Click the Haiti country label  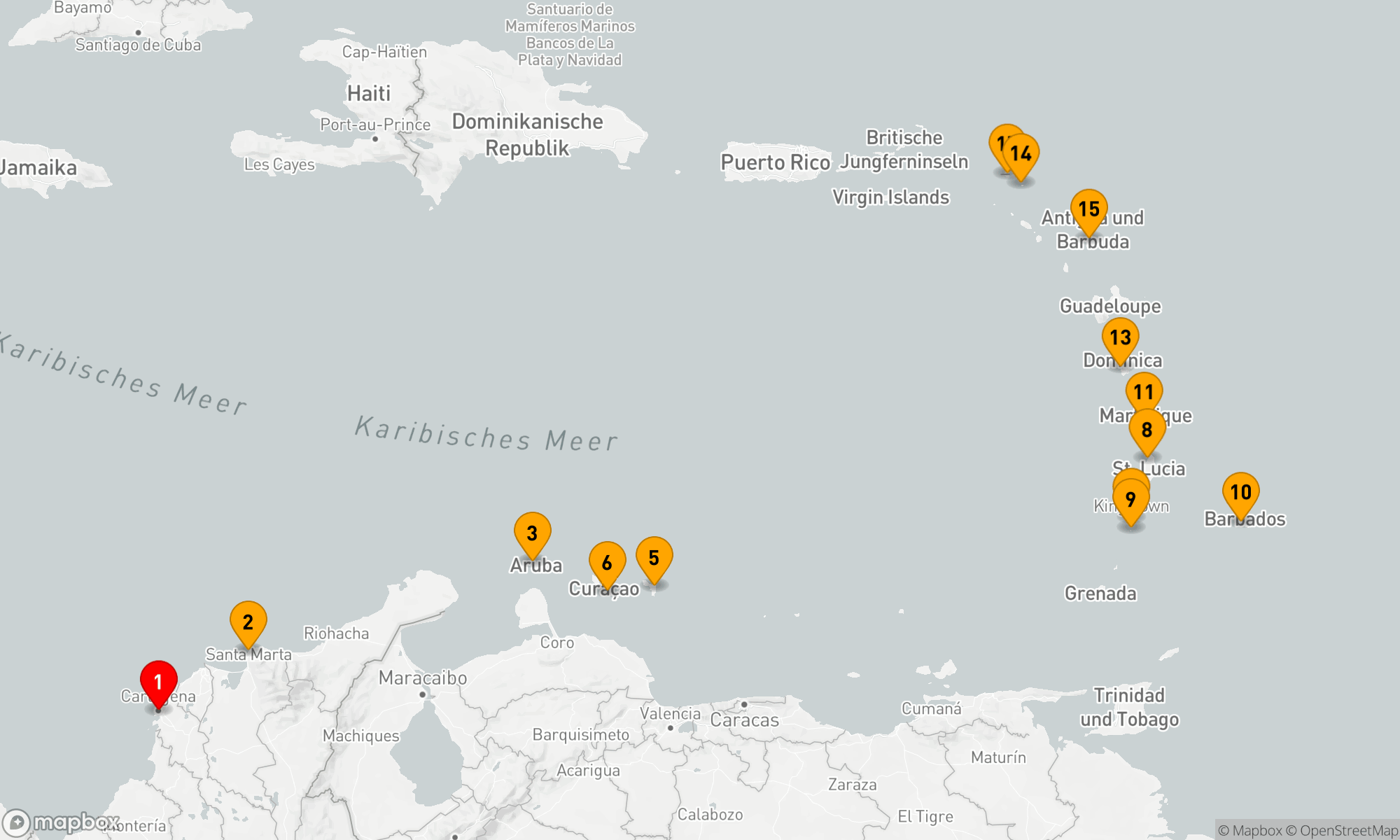point(369,93)
